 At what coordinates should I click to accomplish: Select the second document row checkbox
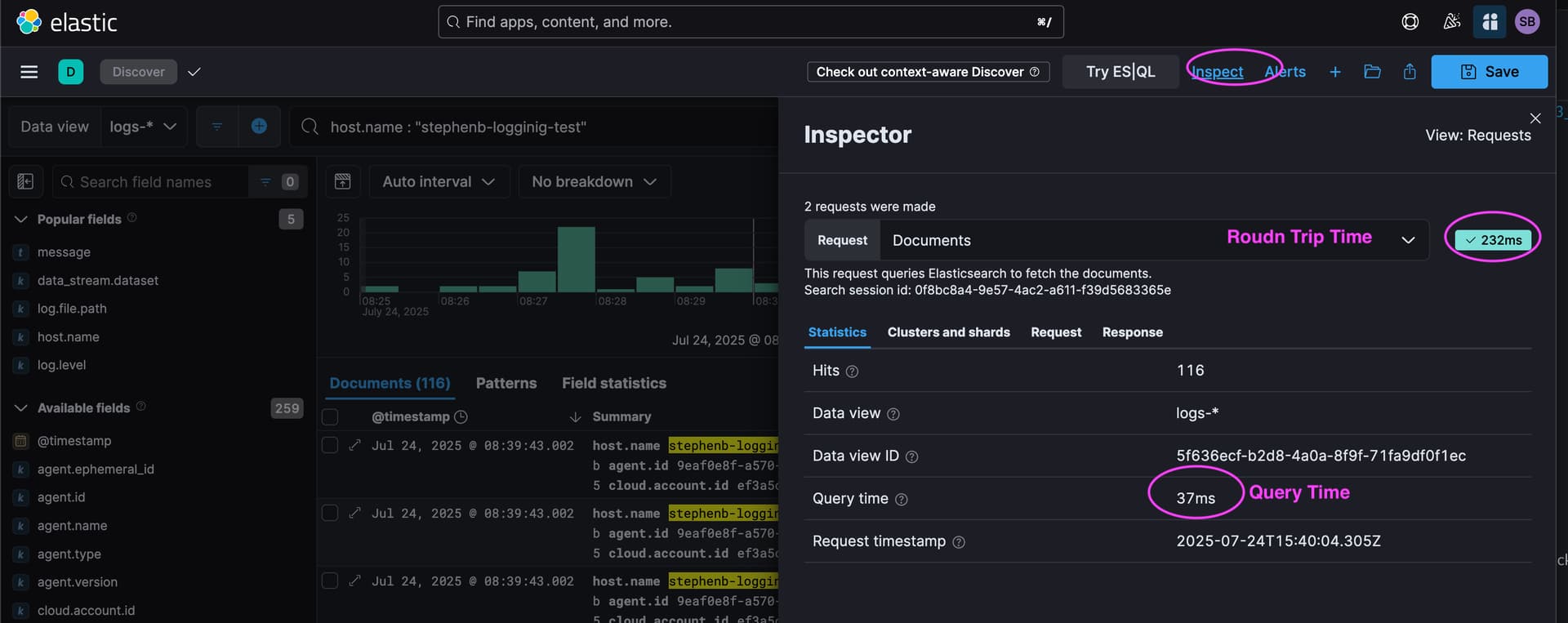coord(330,513)
